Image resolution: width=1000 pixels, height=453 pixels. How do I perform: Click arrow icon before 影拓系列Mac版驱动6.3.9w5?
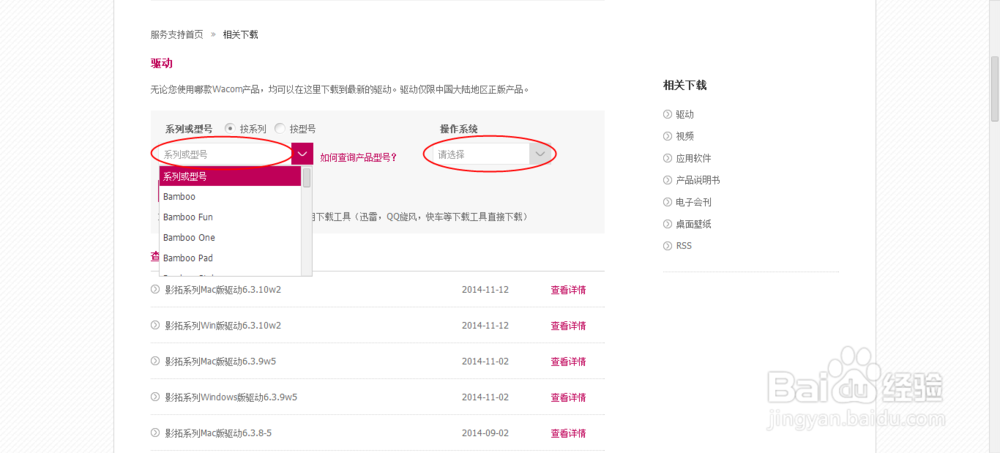[x=155, y=361]
